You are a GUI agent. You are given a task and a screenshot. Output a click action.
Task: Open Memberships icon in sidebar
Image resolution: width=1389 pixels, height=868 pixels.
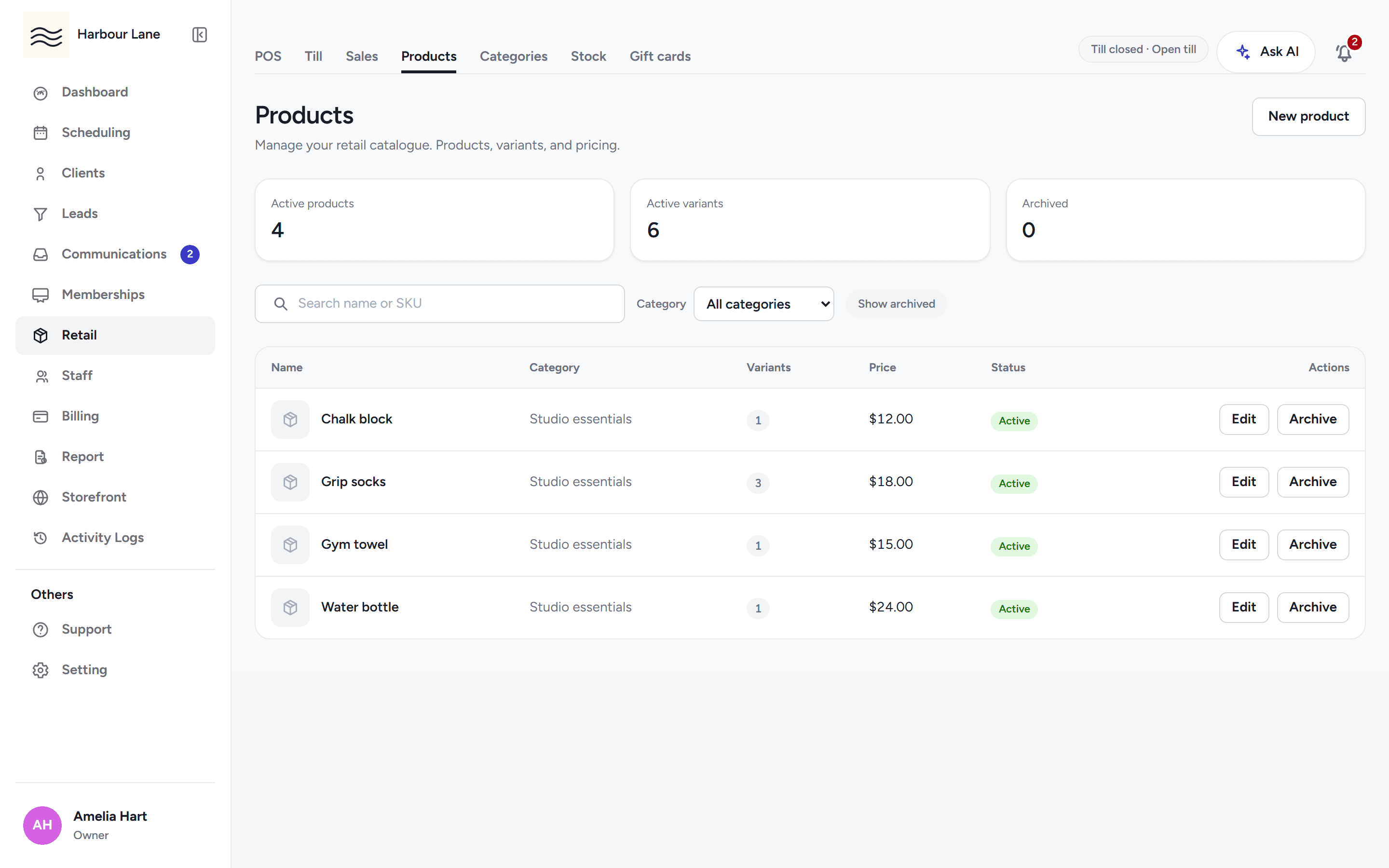coord(40,295)
